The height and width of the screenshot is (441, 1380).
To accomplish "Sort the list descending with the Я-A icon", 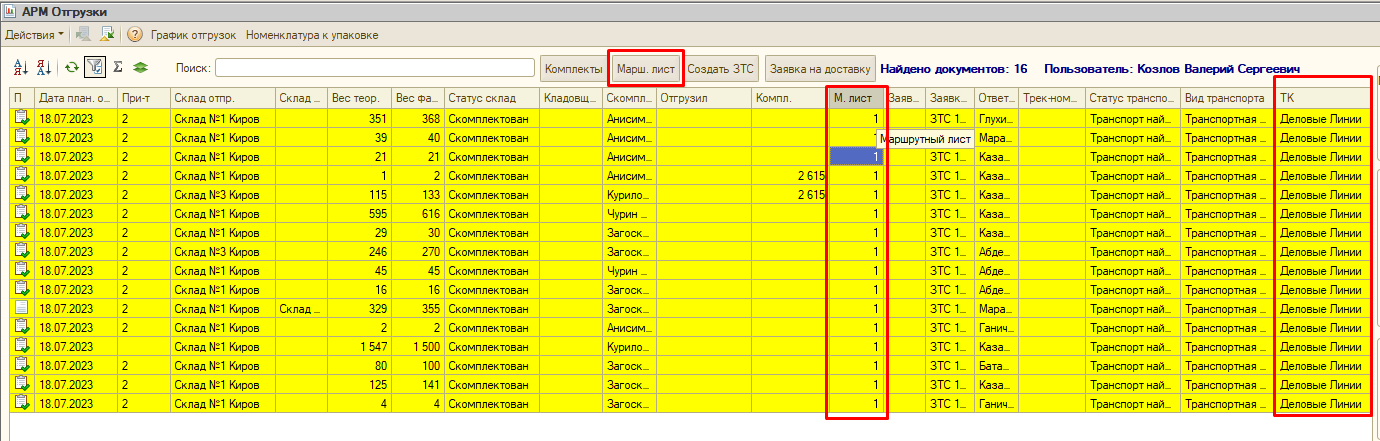I will coord(43,68).
